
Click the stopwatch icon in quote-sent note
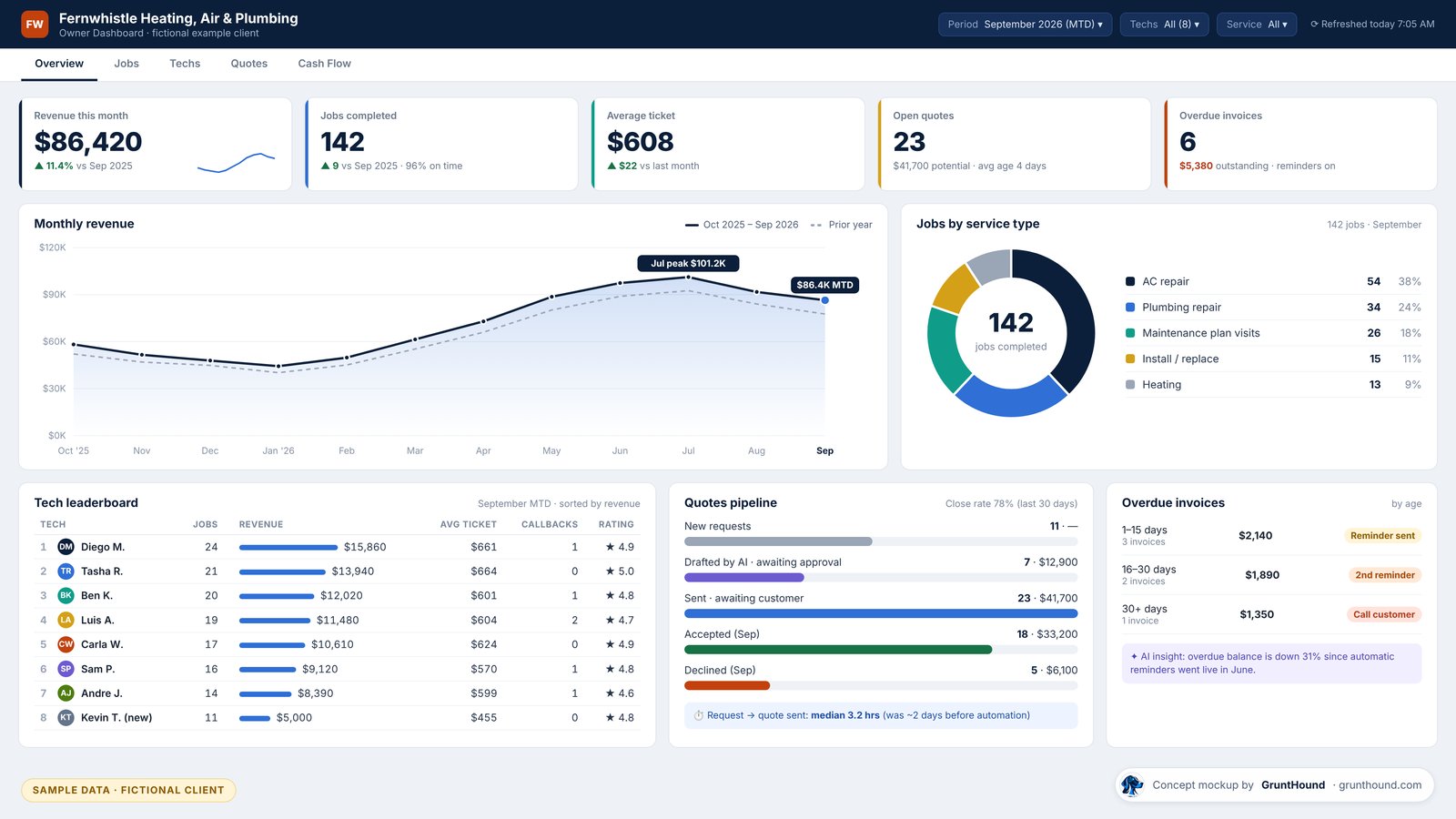[x=699, y=715]
